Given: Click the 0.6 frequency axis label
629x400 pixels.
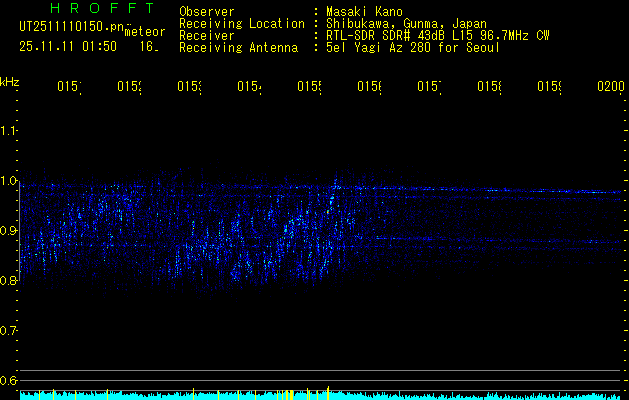Looking at the screenshot, I should tap(9, 380).
